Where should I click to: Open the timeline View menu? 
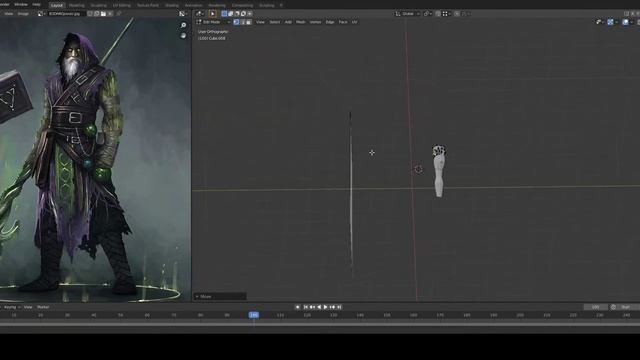coord(28,307)
